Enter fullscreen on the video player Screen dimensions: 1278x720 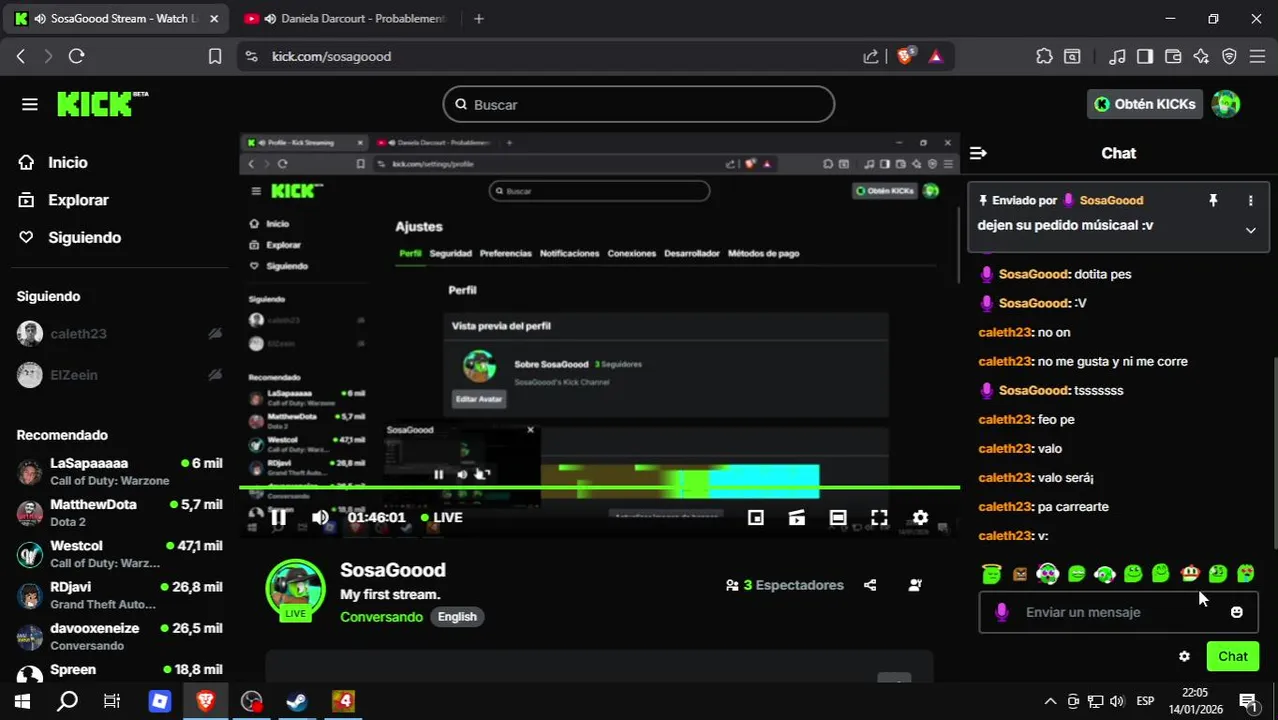click(x=879, y=517)
